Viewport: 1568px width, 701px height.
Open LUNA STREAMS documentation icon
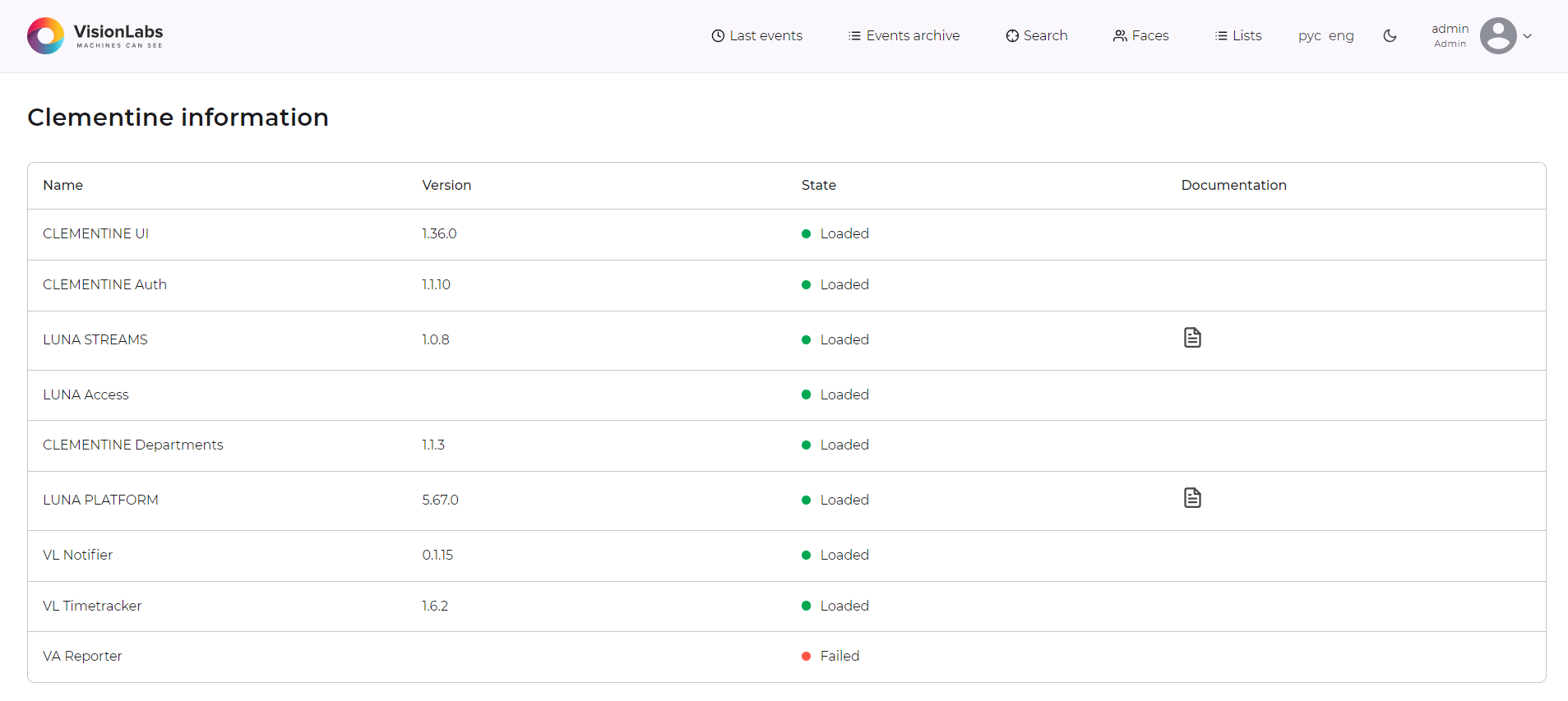[x=1191, y=338]
